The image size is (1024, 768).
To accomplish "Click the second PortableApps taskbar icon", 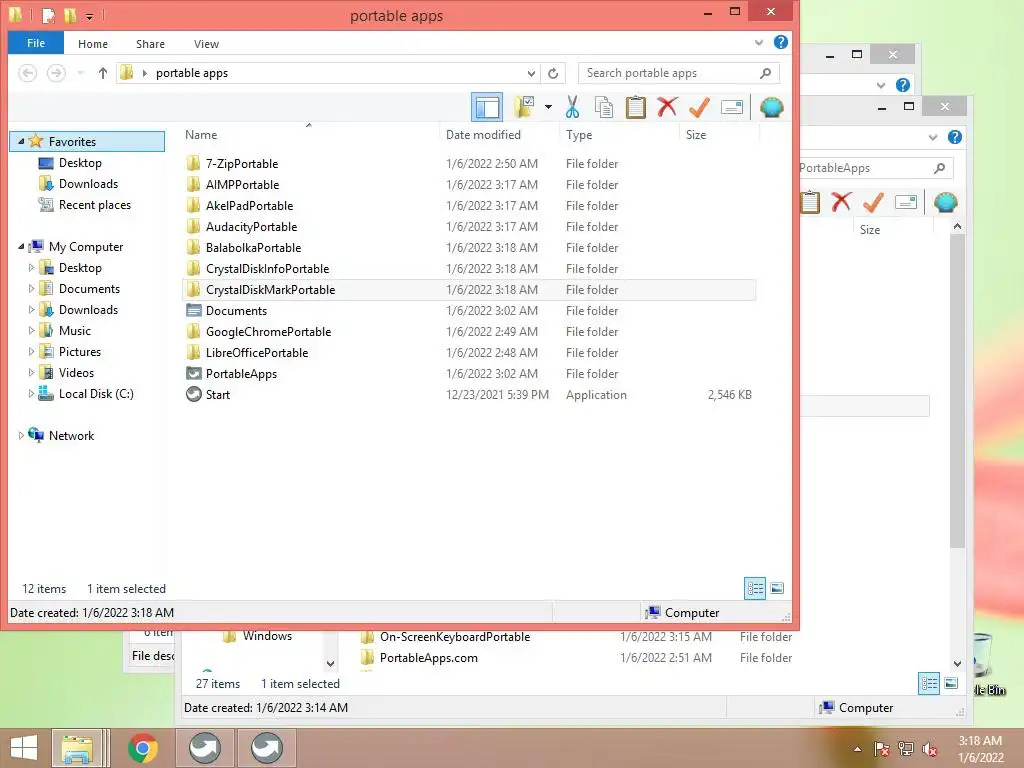I will click(x=266, y=748).
